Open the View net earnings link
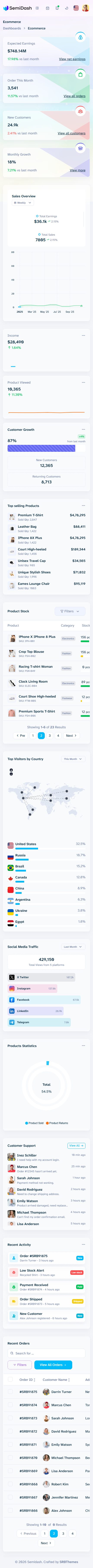Image resolution: width=93 pixels, height=1568 pixels. 72,59
